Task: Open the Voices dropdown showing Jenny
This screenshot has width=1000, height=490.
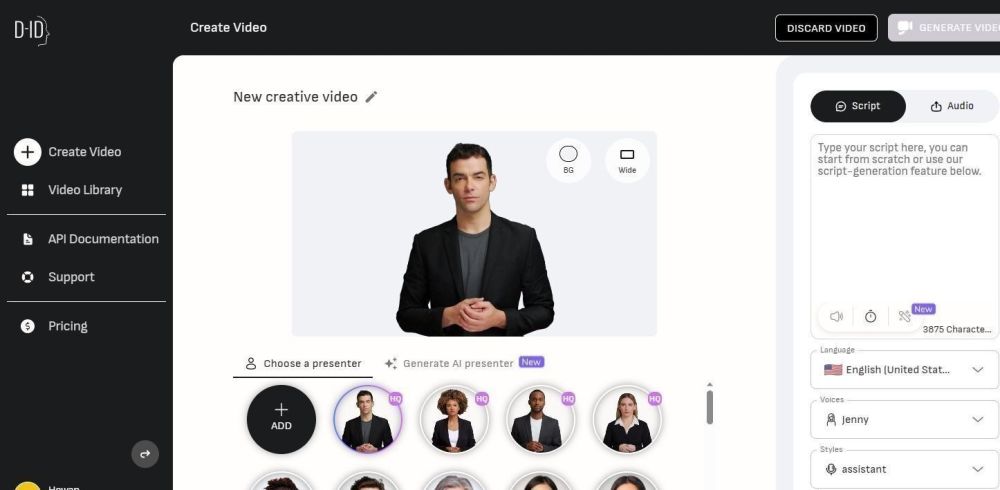Action: [x=904, y=419]
